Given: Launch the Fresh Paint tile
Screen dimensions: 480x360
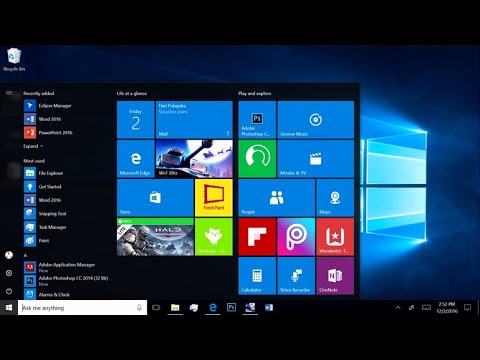Looking at the screenshot, I should (214, 198).
